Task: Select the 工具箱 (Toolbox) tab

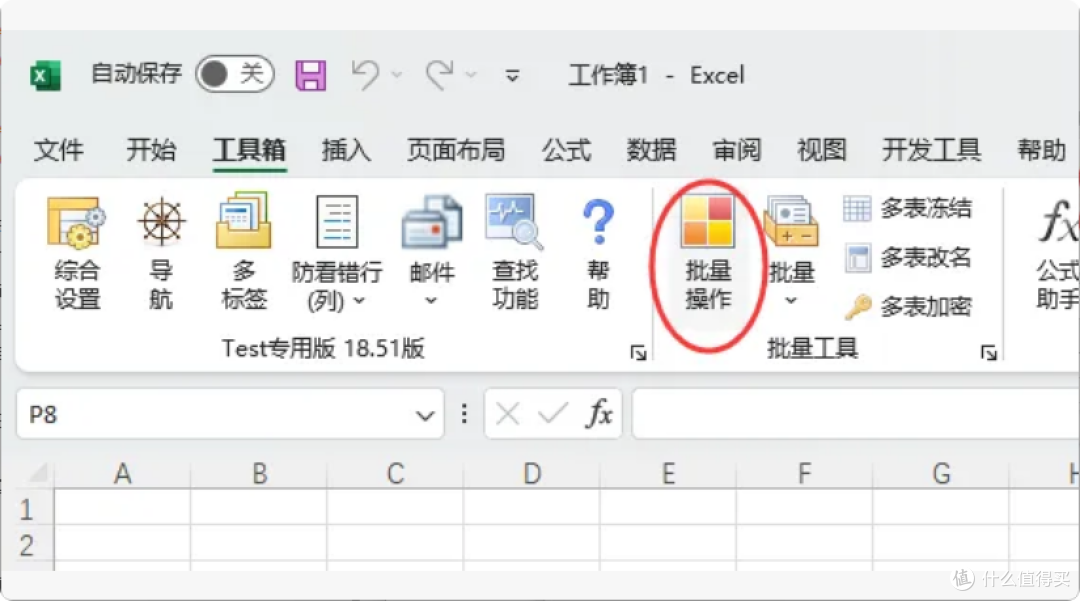Action: (249, 149)
